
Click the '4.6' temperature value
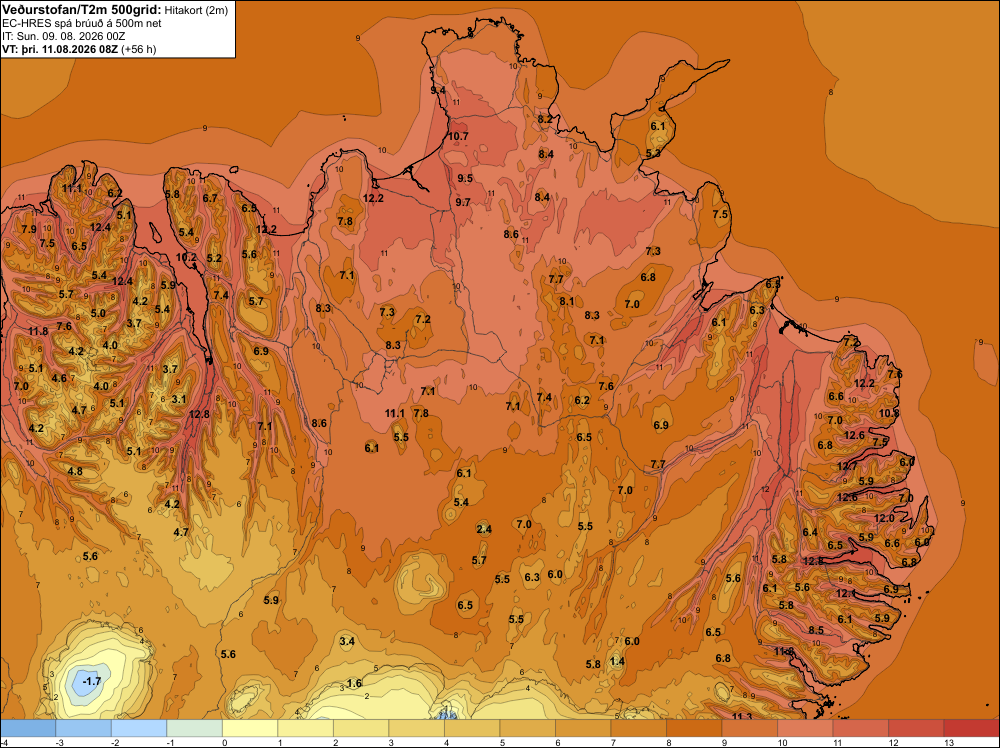59,378
